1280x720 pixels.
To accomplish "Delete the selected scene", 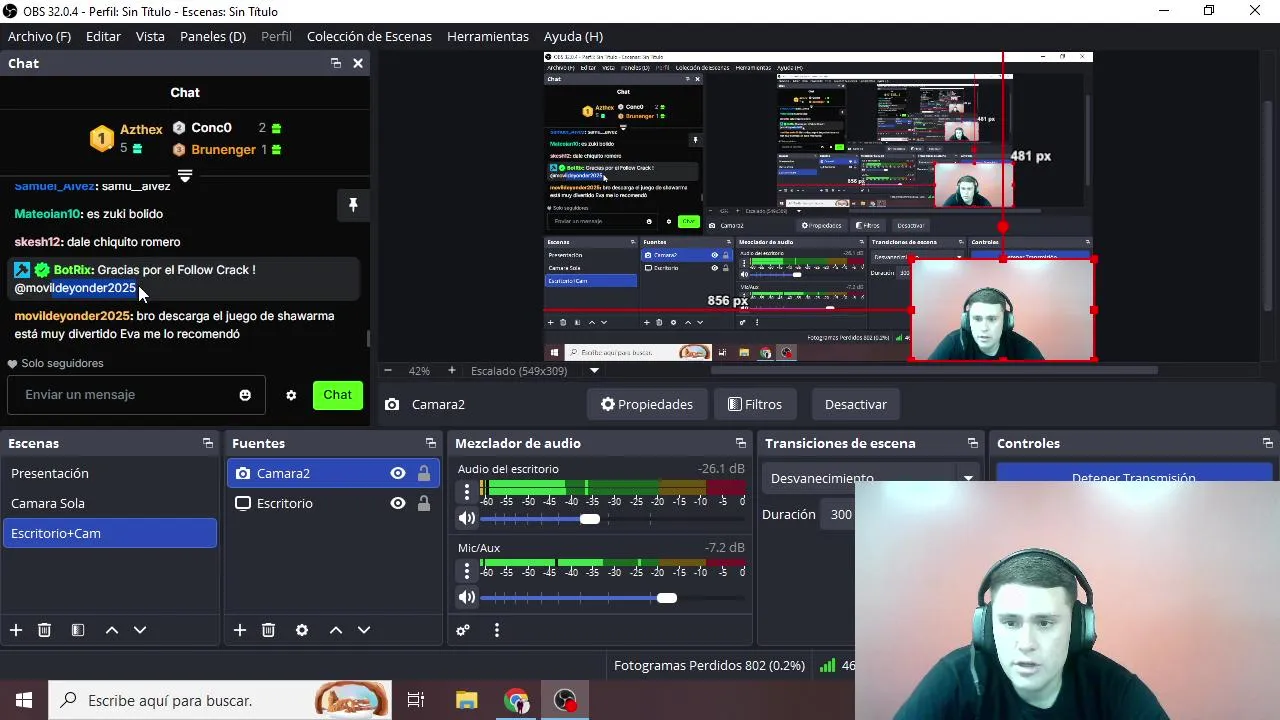I will coord(44,630).
